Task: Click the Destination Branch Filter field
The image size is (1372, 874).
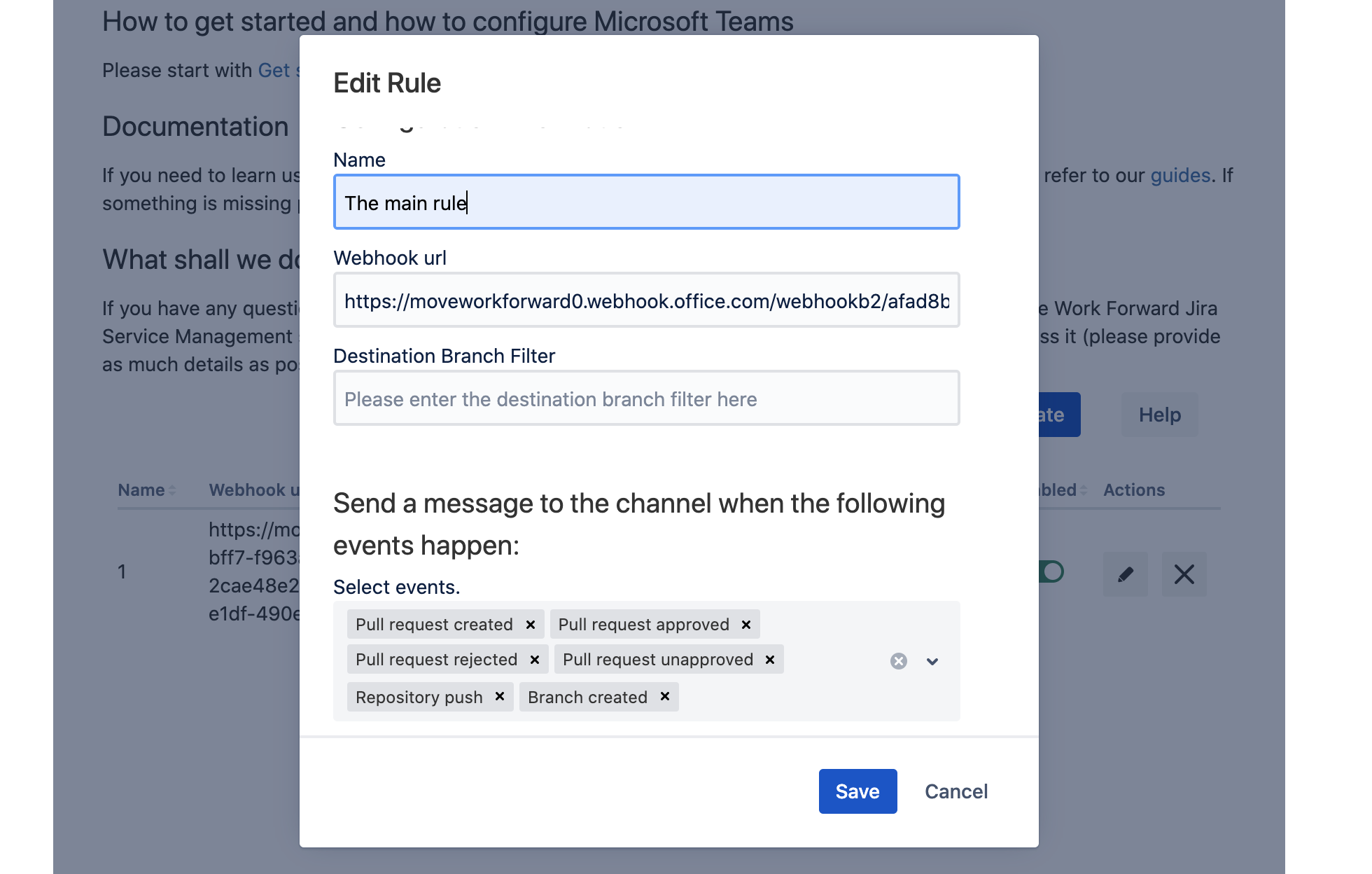Action: click(x=646, y=398)
